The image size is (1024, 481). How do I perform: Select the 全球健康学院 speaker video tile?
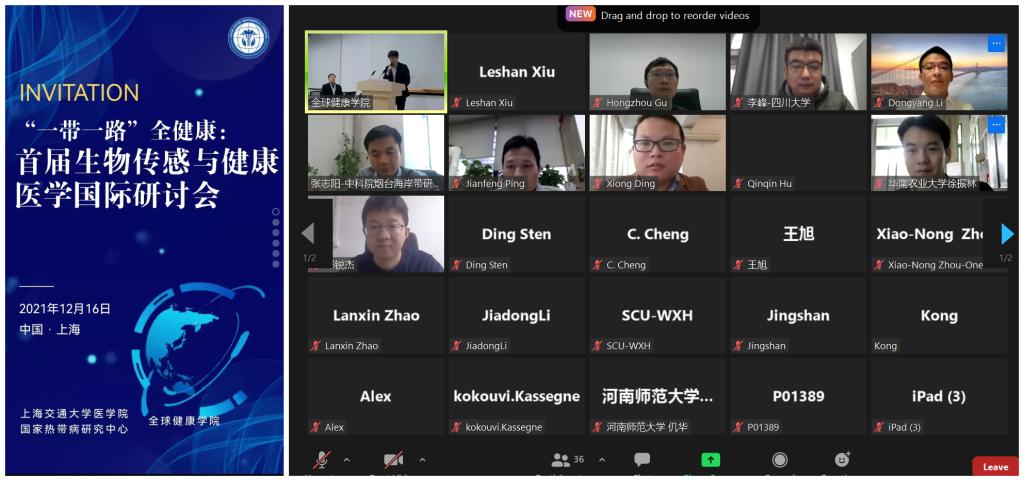coord(376,71)
